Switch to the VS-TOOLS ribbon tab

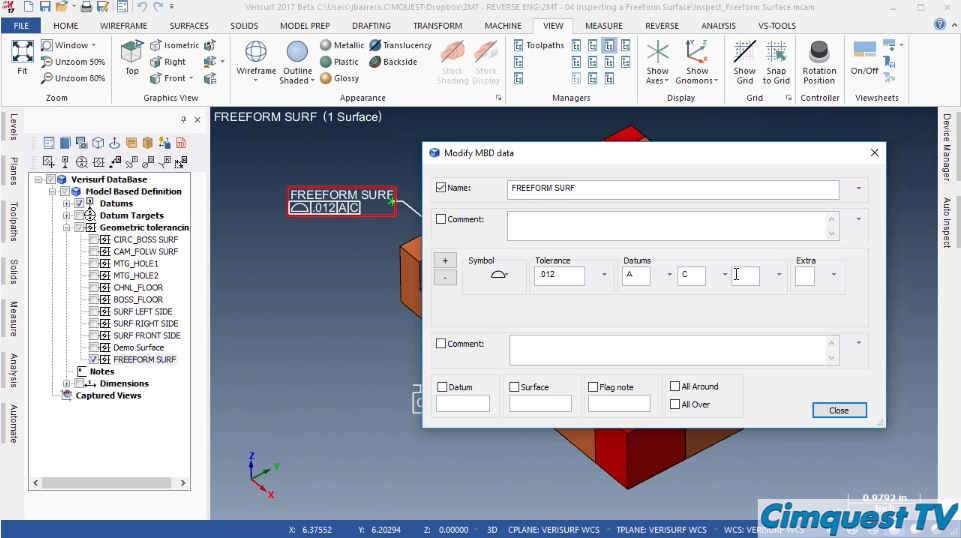[x=777, y=26]
